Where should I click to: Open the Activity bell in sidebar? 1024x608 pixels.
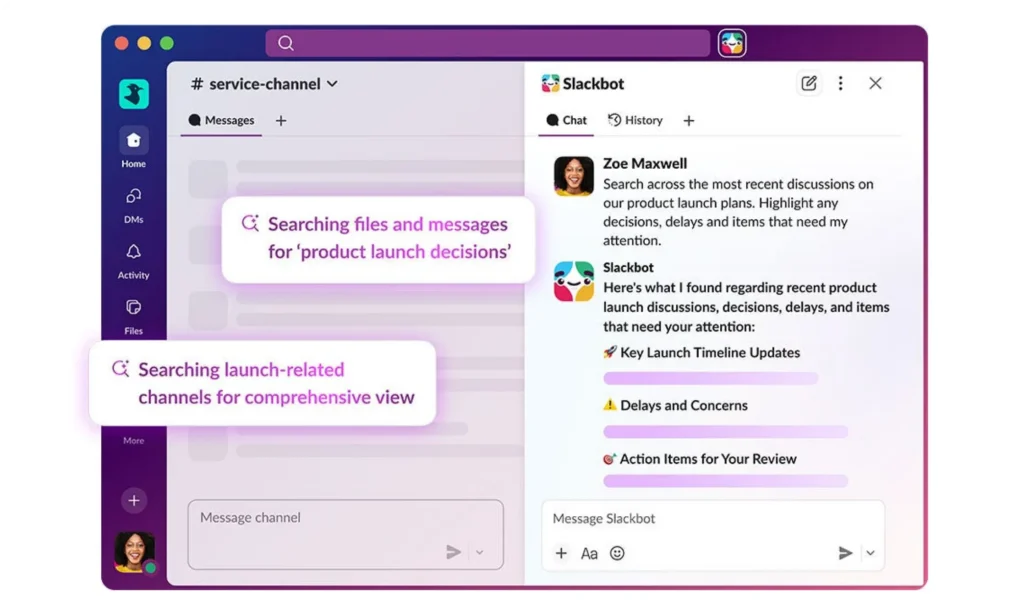(x=133, y=261)
